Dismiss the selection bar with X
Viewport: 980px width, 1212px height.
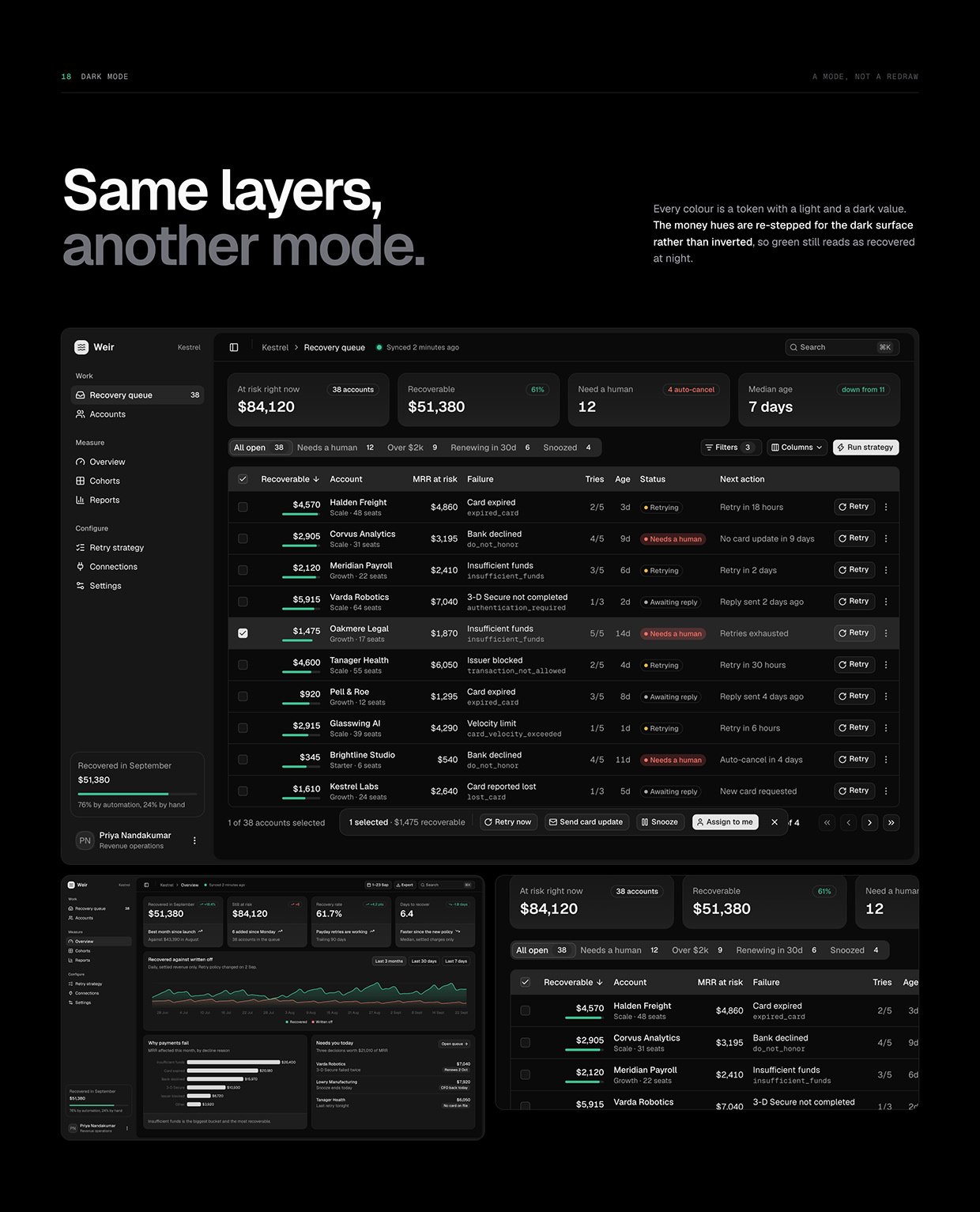click(775, 822)
